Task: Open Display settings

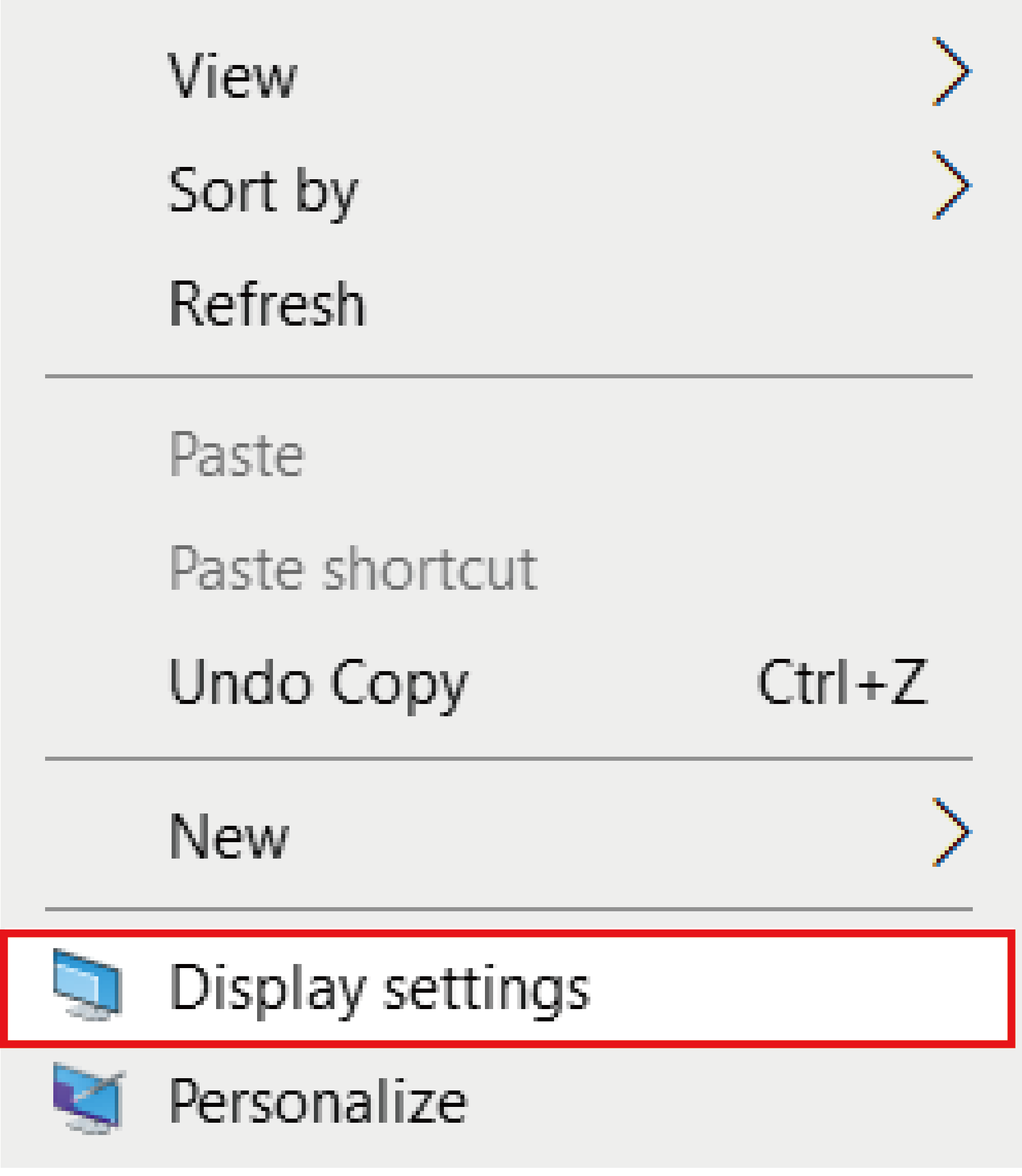Action: click(380, 989)
